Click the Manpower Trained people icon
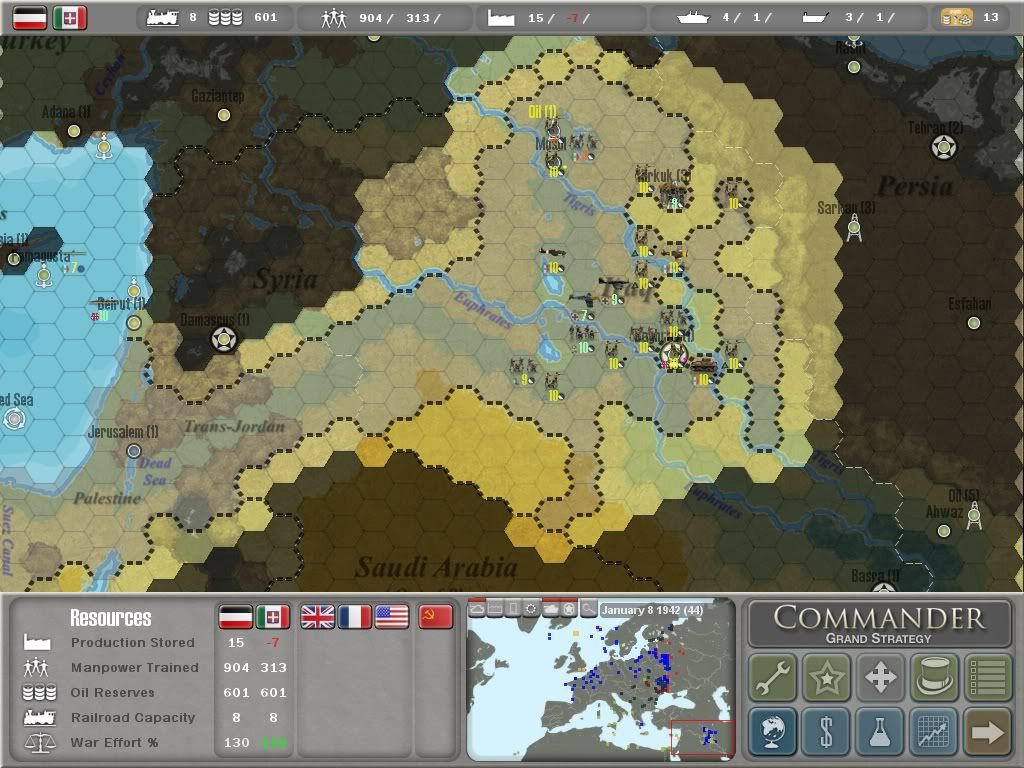1024x768 pixels. coord(37,667)
